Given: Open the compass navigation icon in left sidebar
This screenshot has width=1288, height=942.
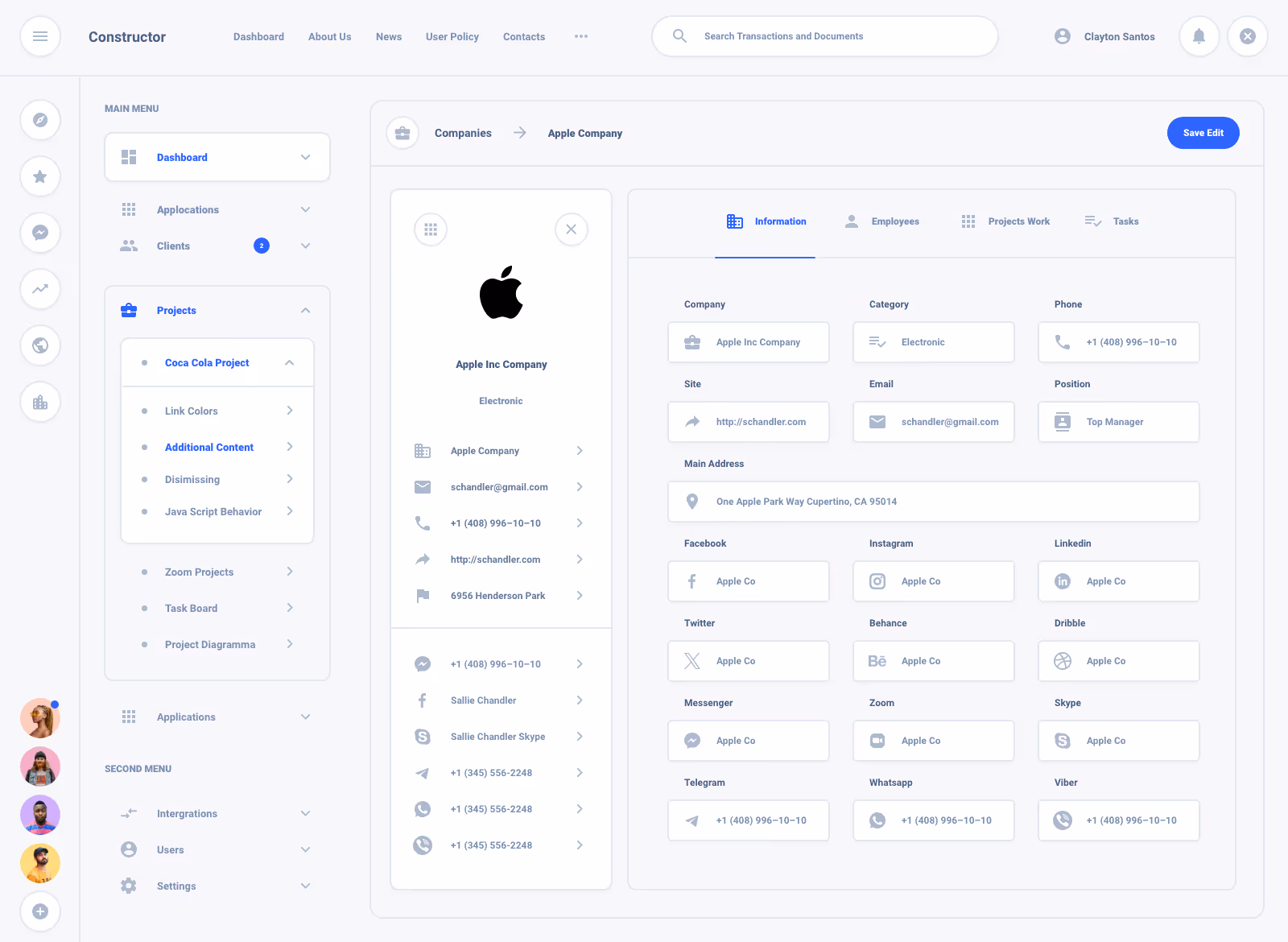Looking at the screenshot, I should coord(40,120).
